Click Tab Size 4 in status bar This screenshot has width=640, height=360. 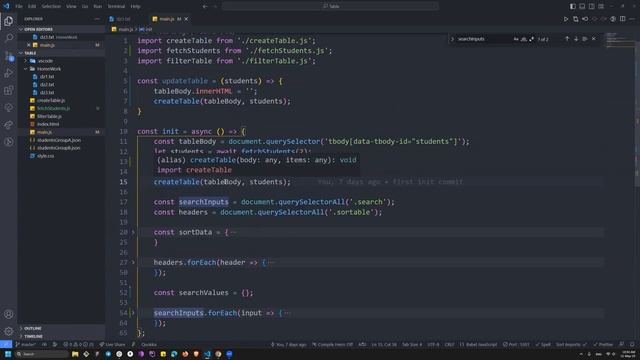coord(412,344)
